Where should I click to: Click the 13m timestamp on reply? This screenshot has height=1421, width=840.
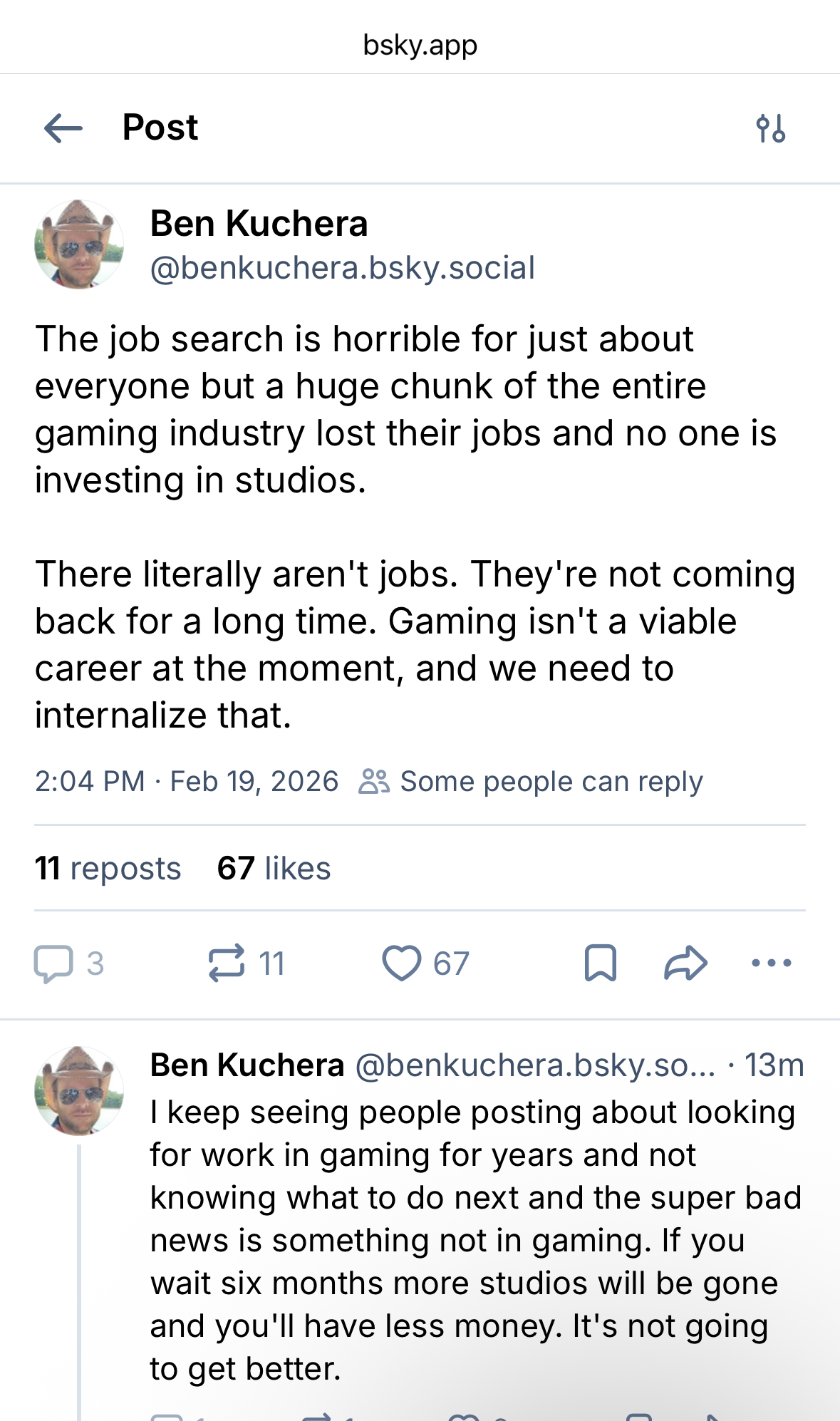[x=774, y=1065]
